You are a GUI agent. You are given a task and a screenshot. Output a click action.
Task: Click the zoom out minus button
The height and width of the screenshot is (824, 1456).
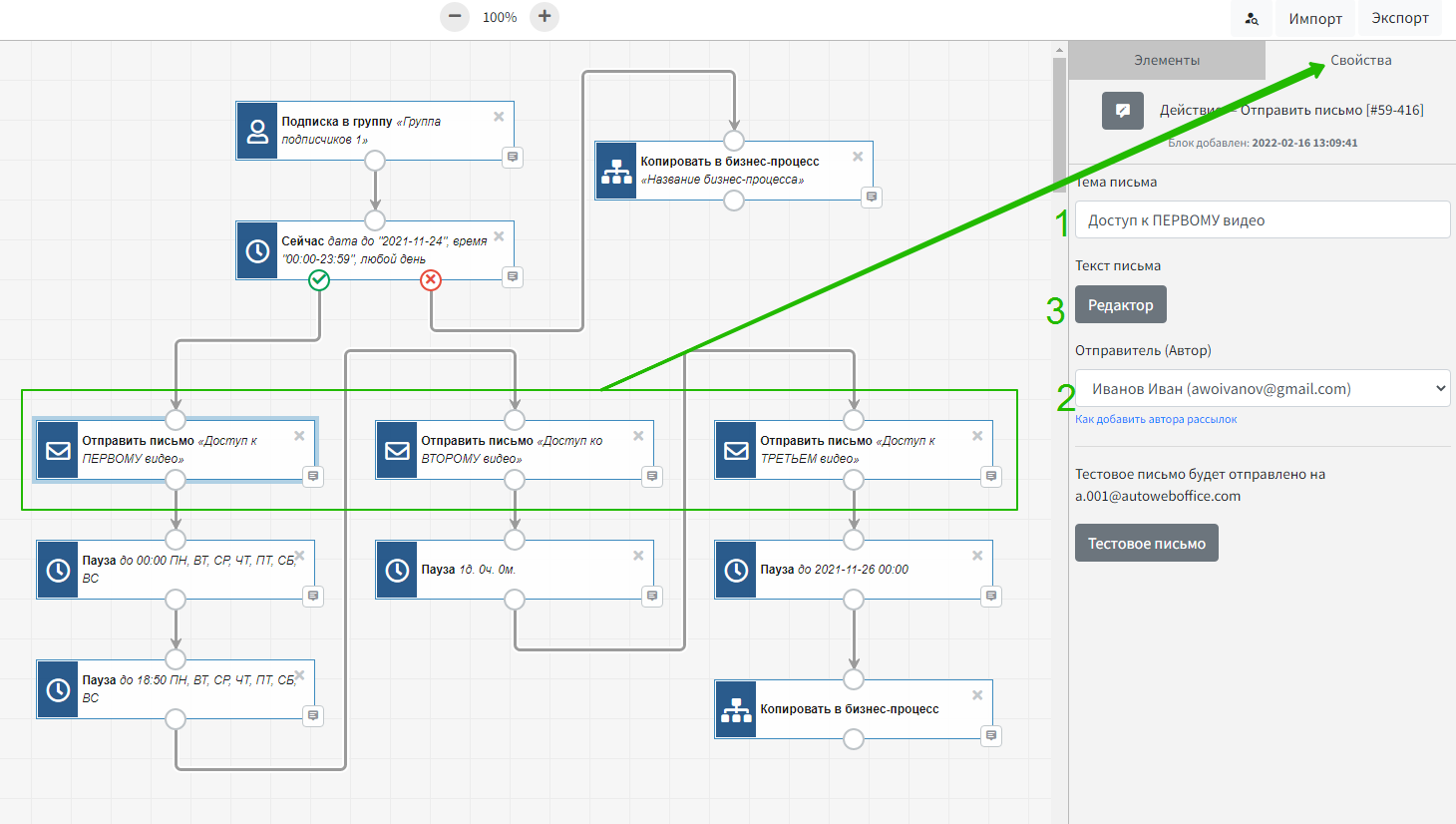click(455, 17)
